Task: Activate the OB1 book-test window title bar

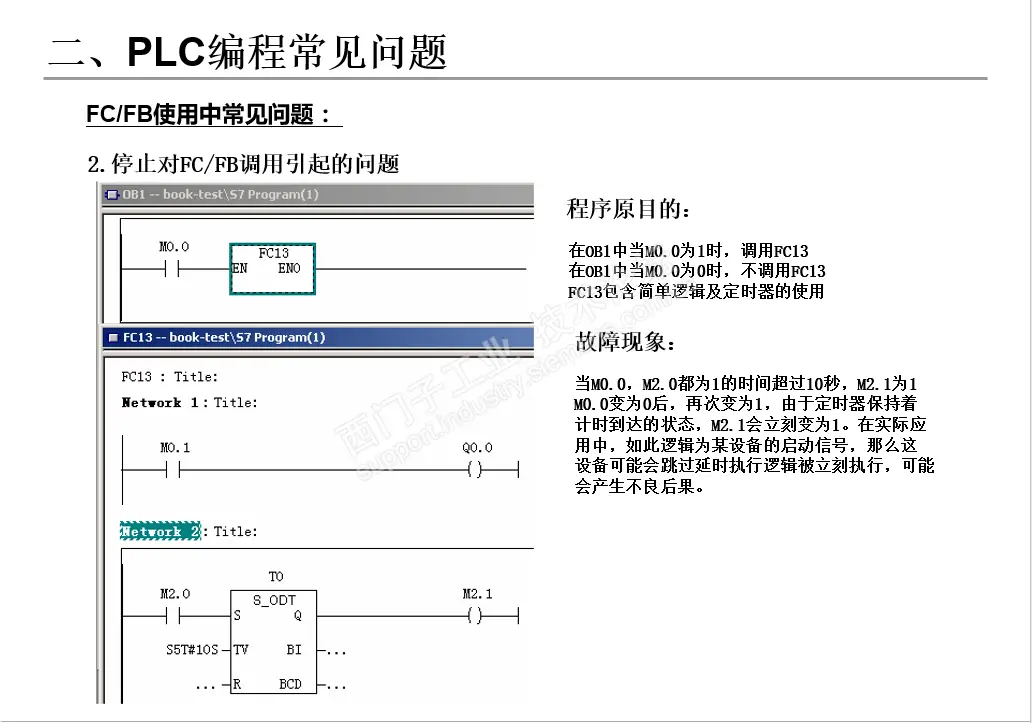Action: (x=318, y=195)
